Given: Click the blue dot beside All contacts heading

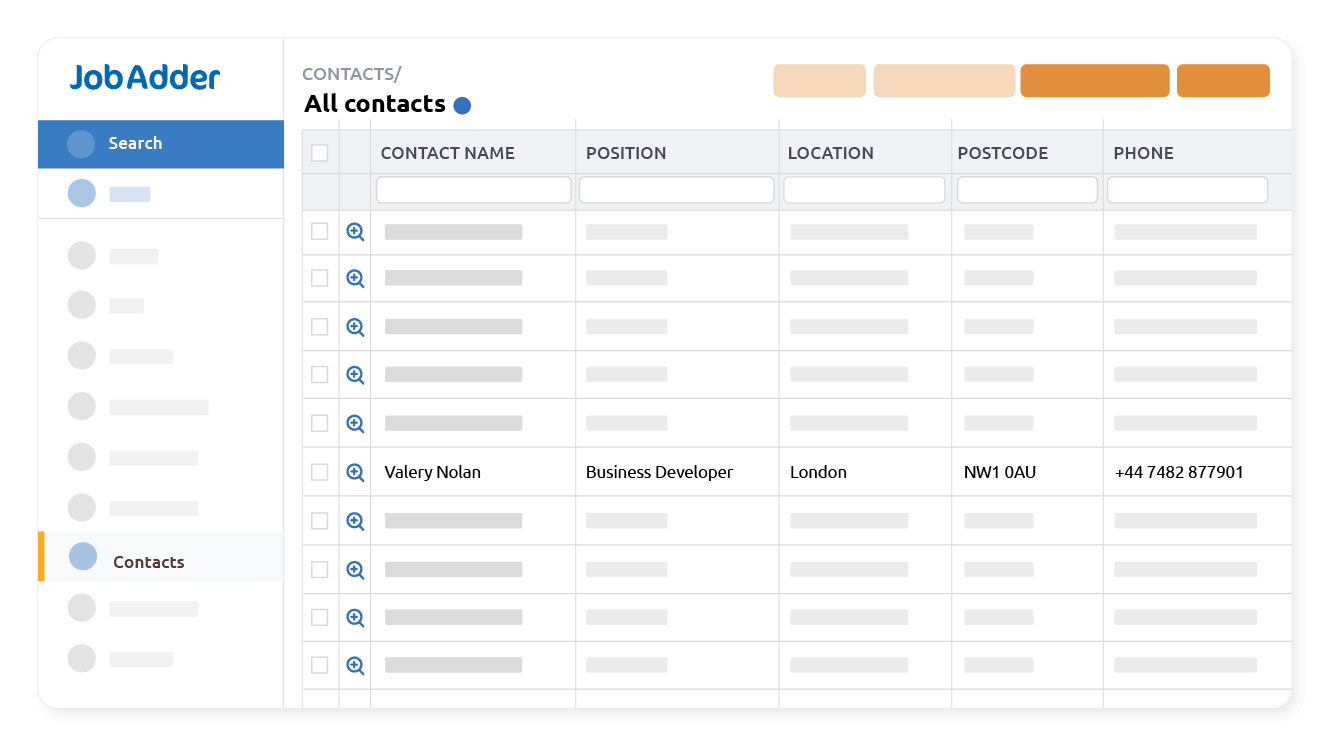Looking at the screenshot, I should click(462, 104).
